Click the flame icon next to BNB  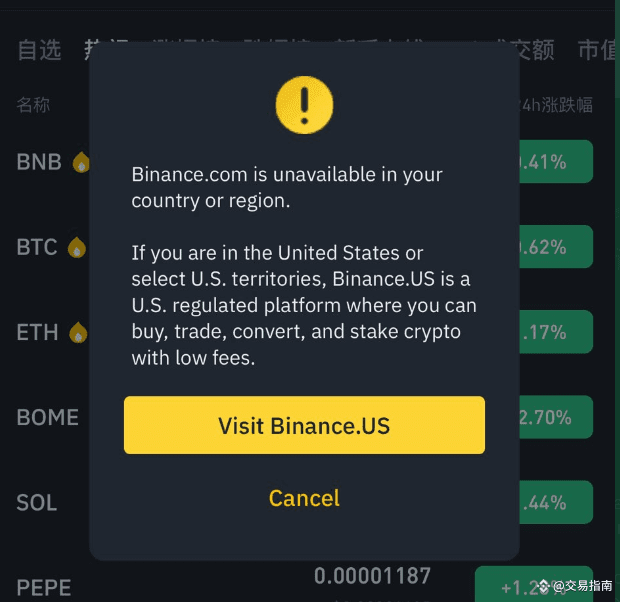[81, 162]
